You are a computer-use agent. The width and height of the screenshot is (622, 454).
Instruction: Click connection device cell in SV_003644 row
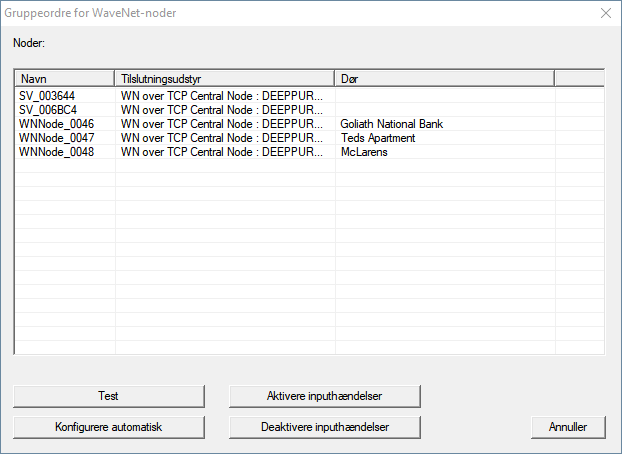point(222,96)
